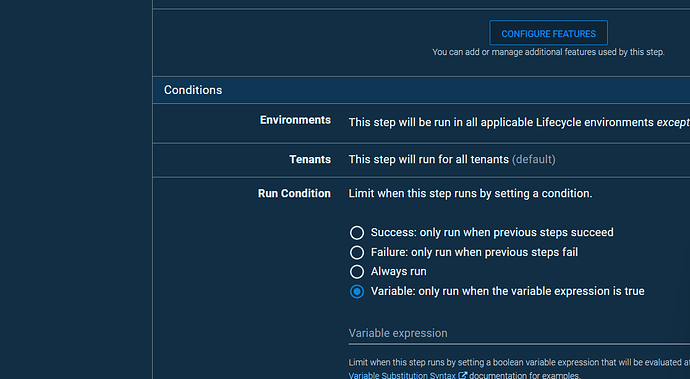Click the Configure Features button
The height and width of the screenshot is (379, 690).
548,33
